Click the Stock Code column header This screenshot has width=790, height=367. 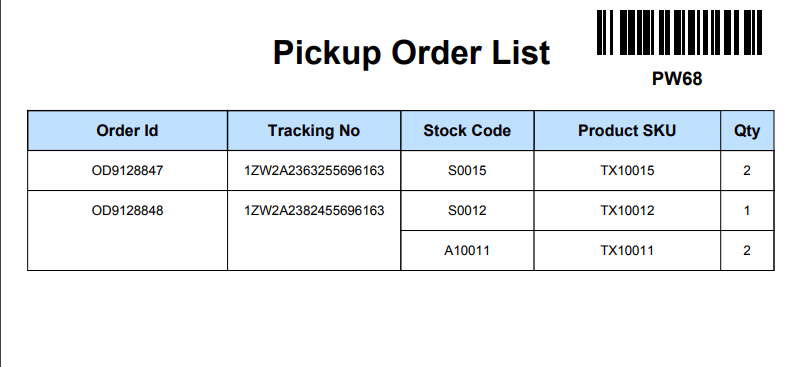[x=467, y=131]
